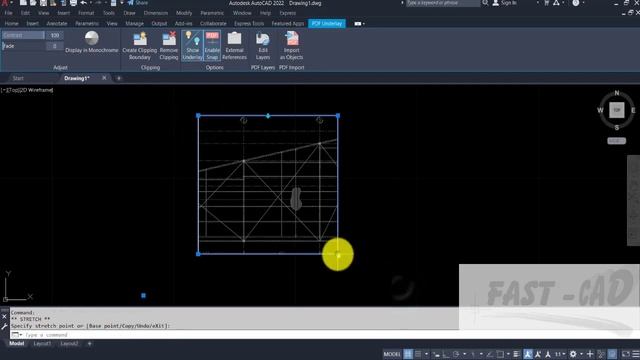Click the Fade value field
The width and height of the screenshot is (640, 360).
pos(55,46)
